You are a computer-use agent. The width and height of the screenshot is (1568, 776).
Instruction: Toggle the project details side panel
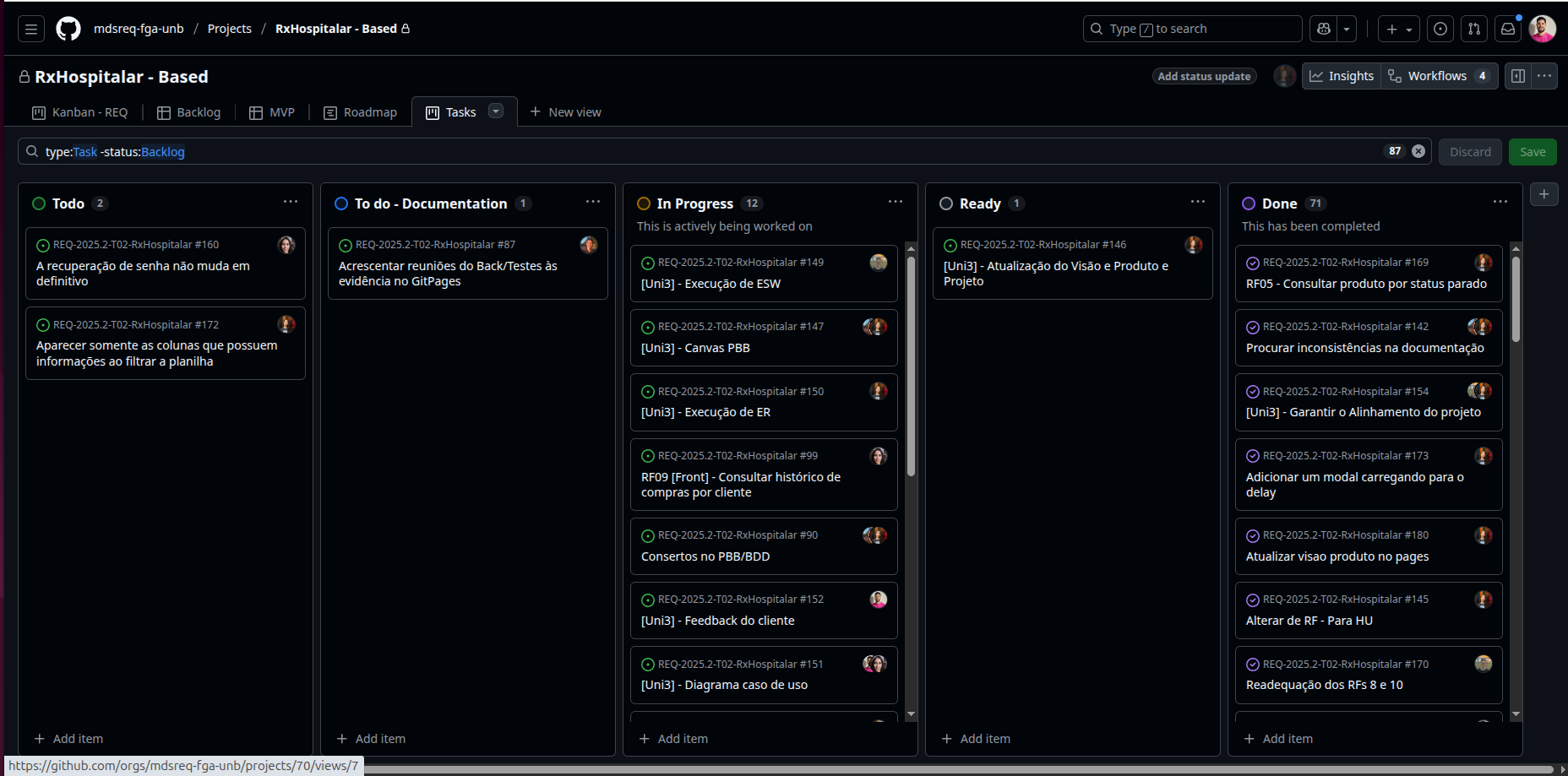pyautogui.click(x=1518, y=76)
